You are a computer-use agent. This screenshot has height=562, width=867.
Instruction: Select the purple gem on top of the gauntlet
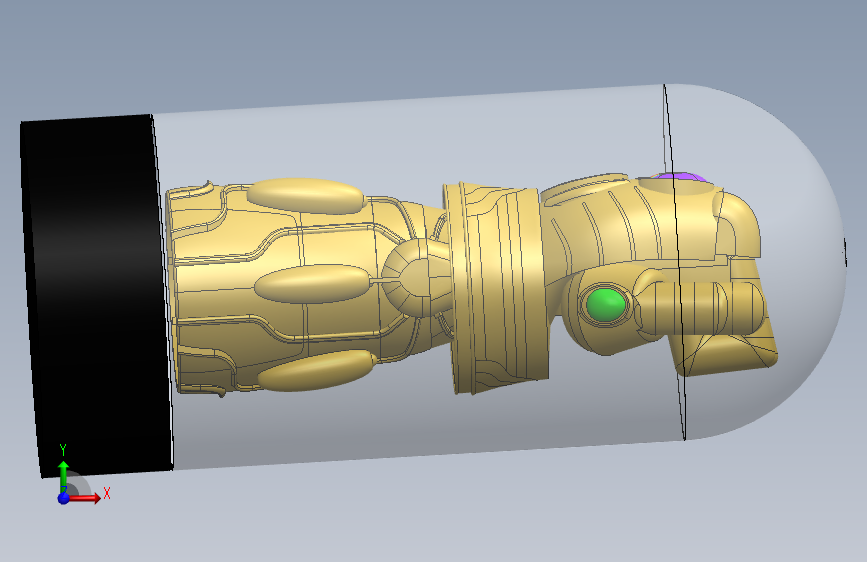tap(681, 177)
